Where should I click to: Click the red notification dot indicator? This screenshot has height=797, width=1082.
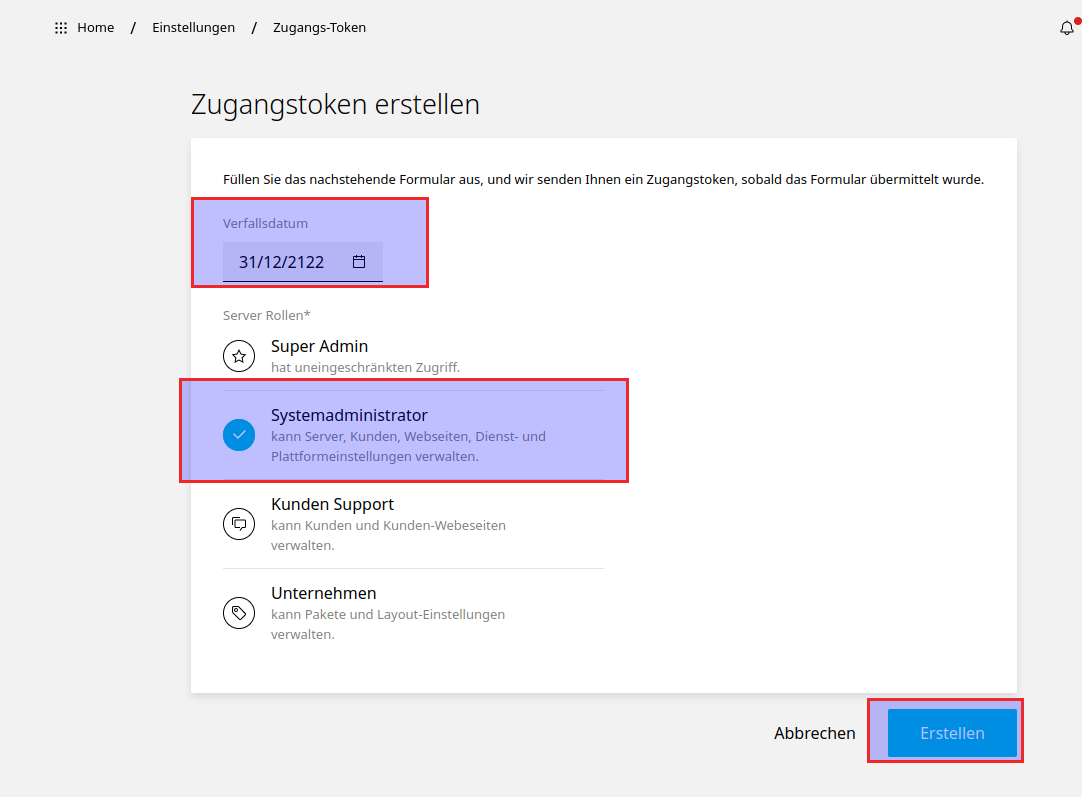click(x=1075, y=19)
